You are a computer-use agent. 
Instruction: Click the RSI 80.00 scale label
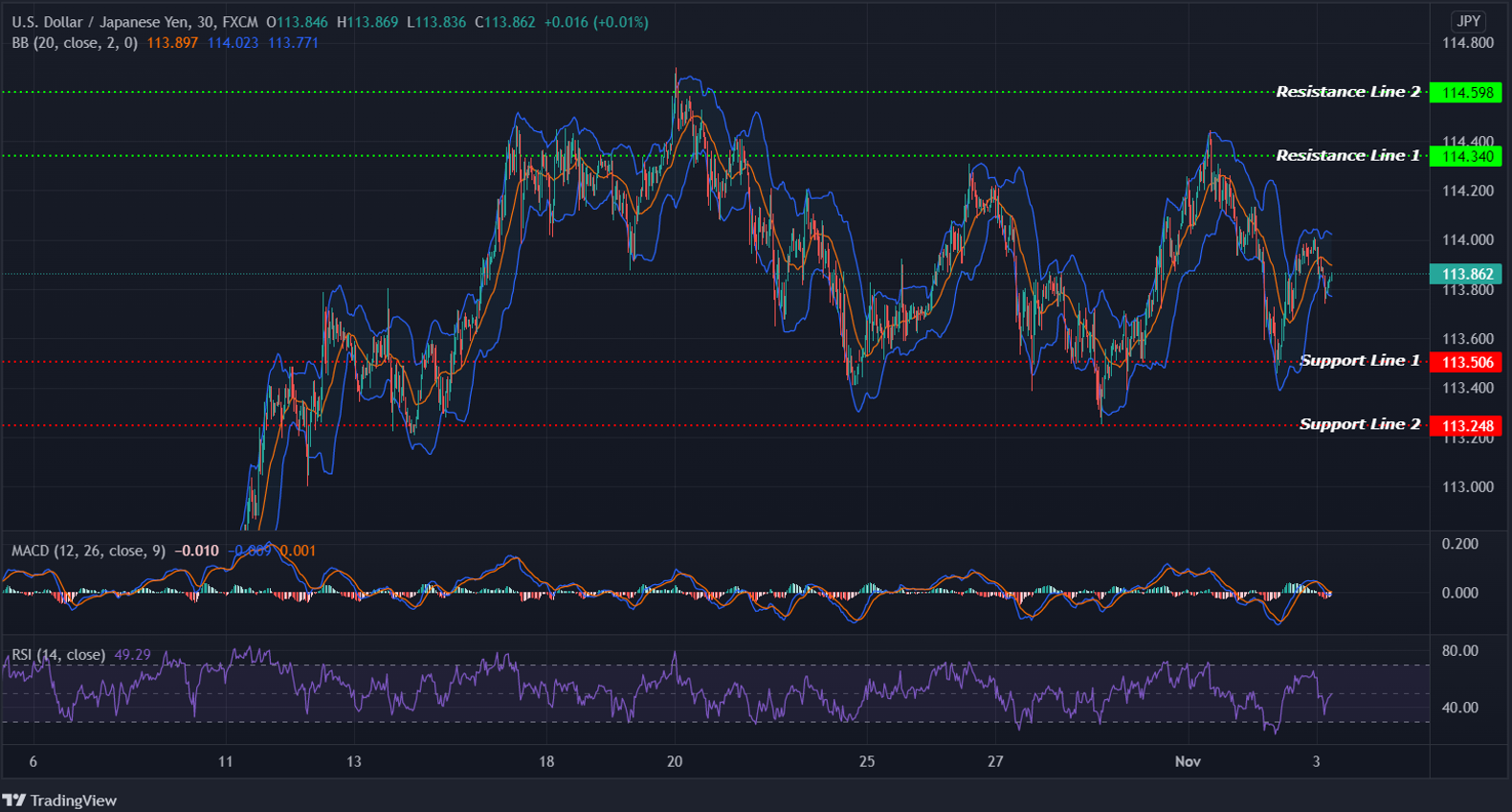tap(1460, 651)
